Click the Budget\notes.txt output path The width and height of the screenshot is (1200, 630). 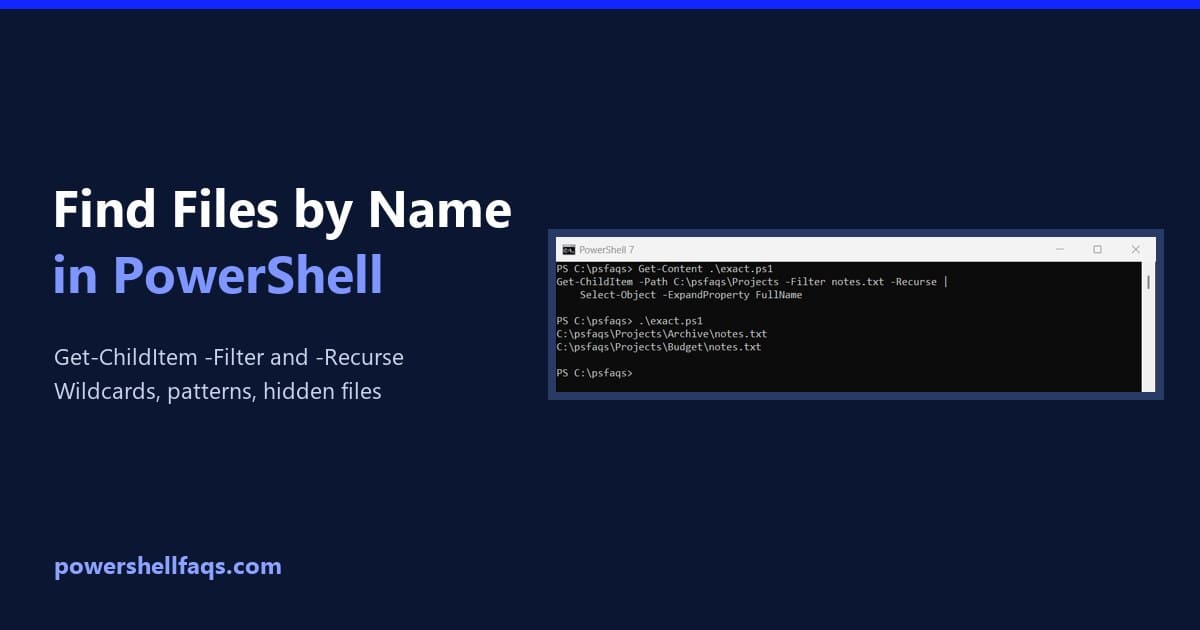point(659,347)
